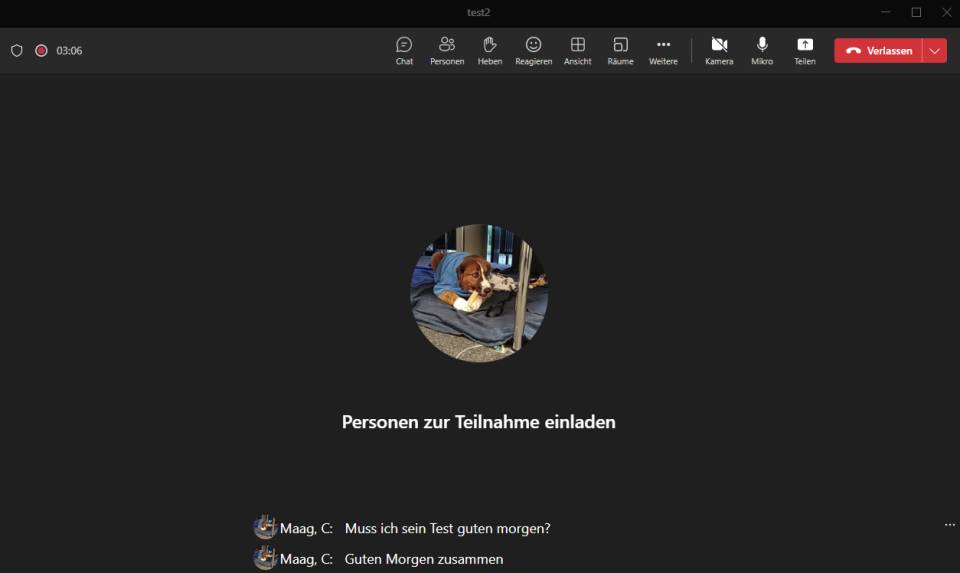Screen dimensions: 960x573
Task: Click the red recording indicator
Action: pyautogui.click(x=41, y=50)
